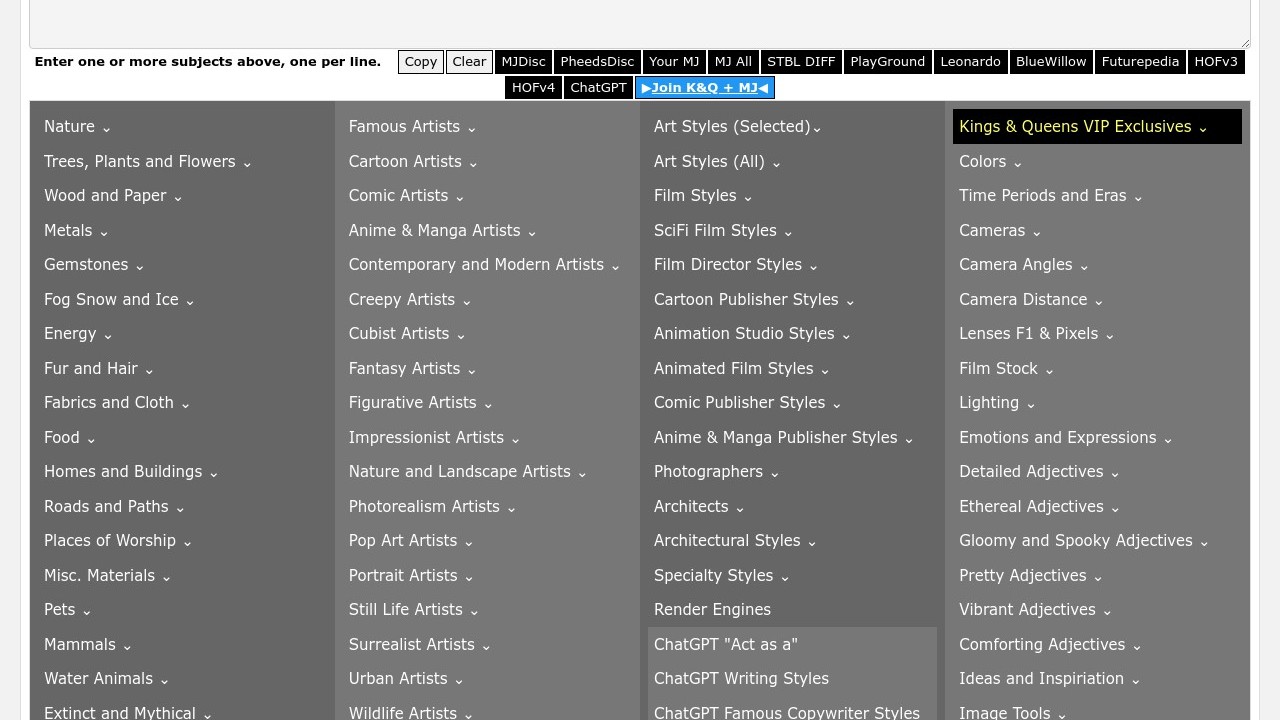
Task: Click the Join K&Q + MJ link
Action: 704,88
